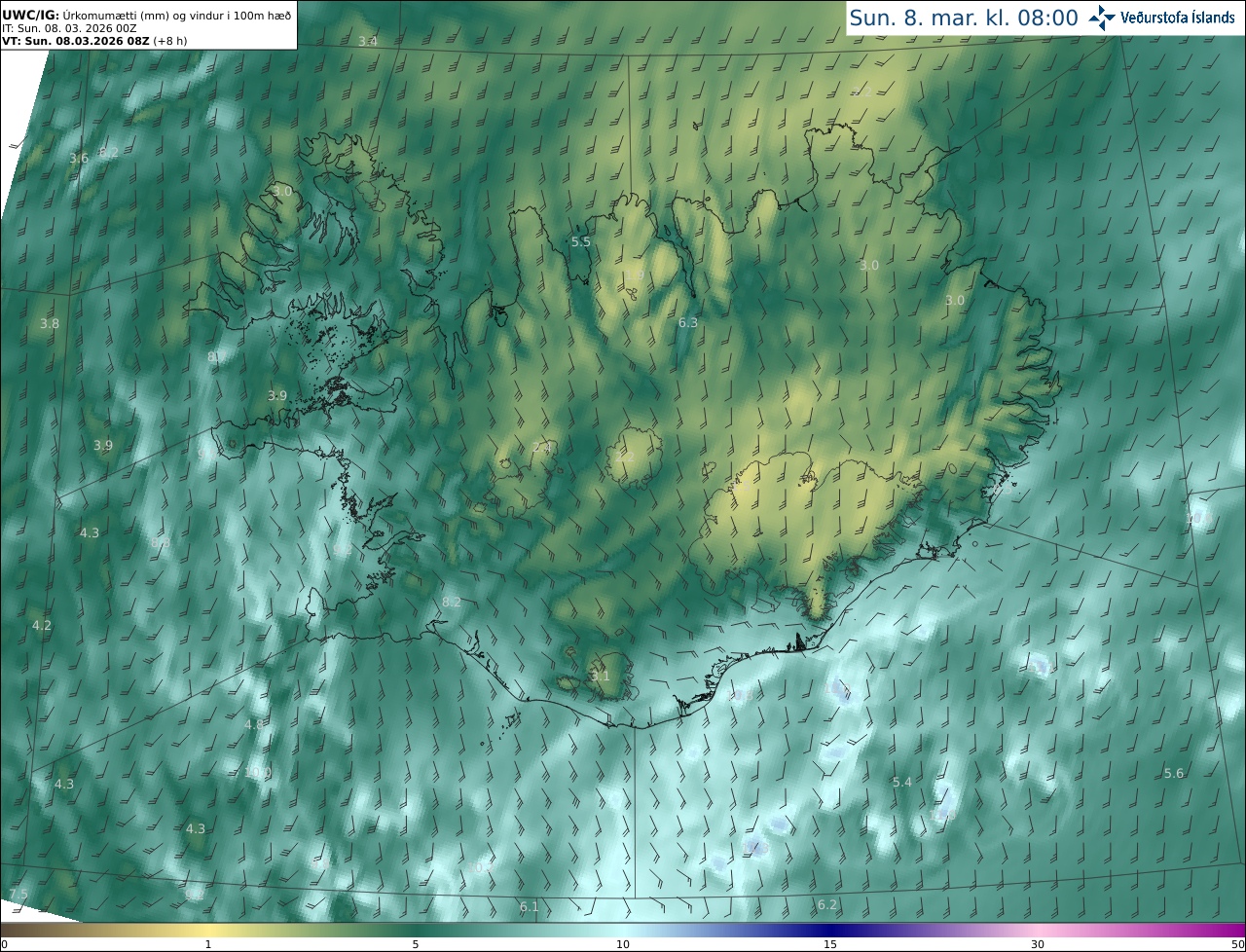This screenshot has height=952, width=1246.
Task: Pick the light pink colour above the 30 tick
Action: click(x=1038, y=930)
